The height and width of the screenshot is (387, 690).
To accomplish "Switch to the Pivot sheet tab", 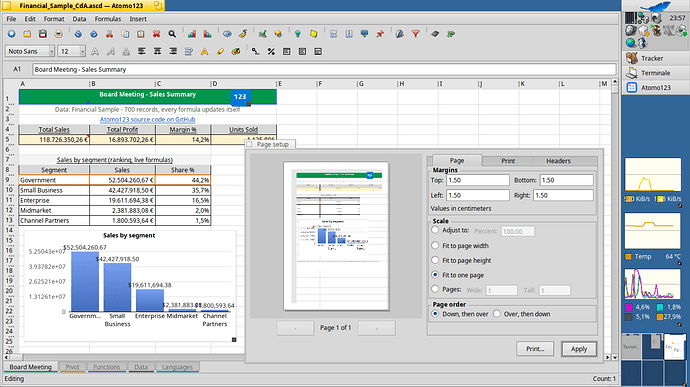I will click(73, 367).
